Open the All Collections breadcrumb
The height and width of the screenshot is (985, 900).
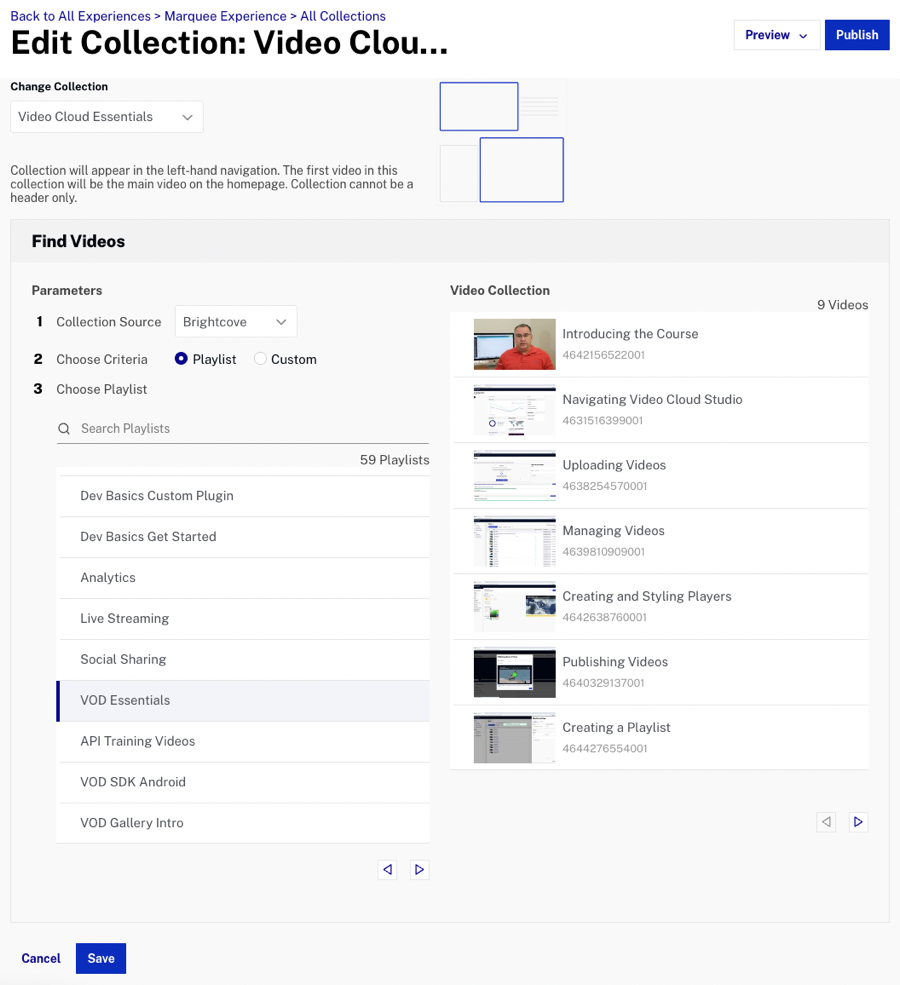[x=343, y=16]
